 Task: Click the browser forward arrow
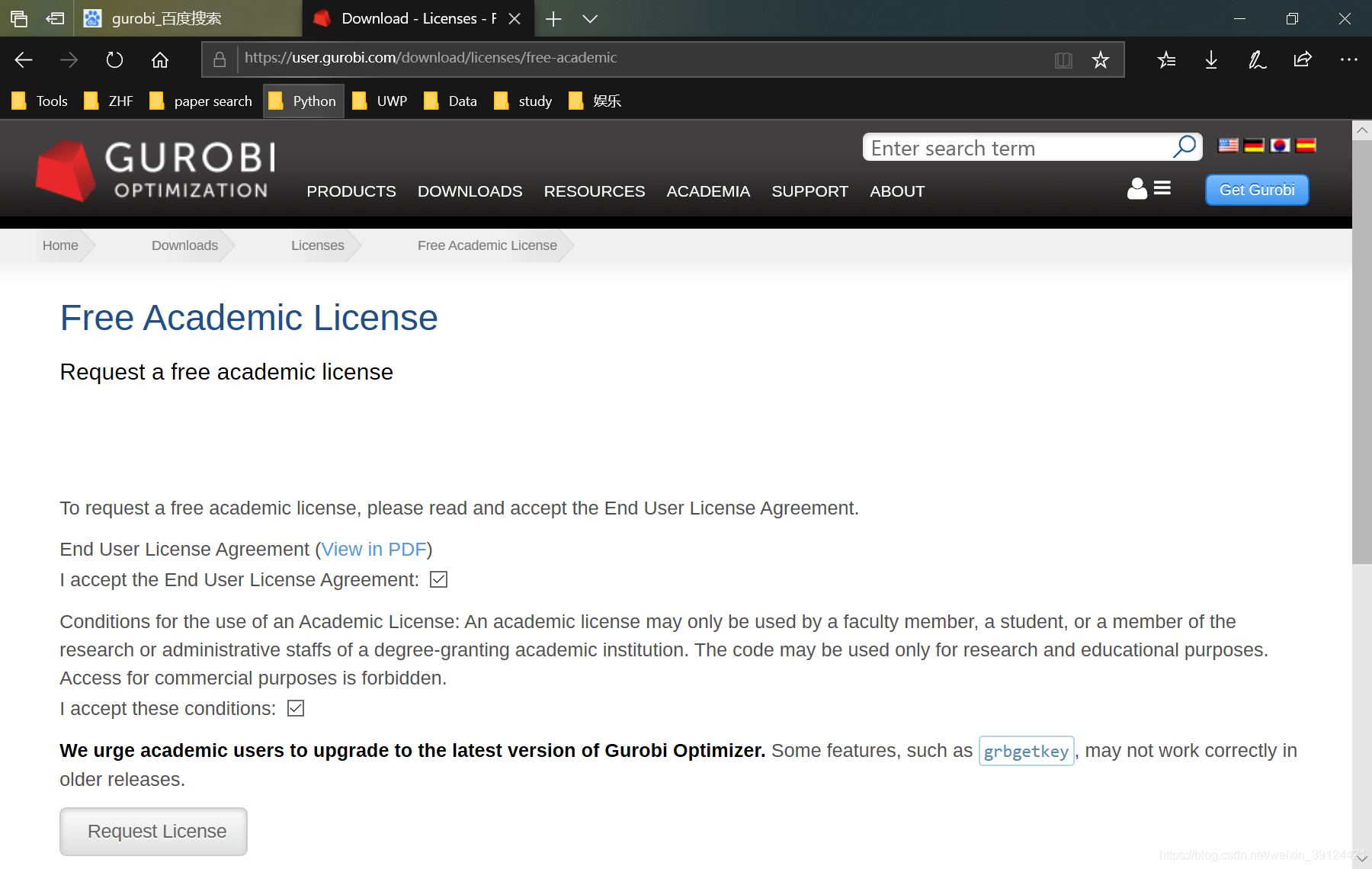pos(69,59)
